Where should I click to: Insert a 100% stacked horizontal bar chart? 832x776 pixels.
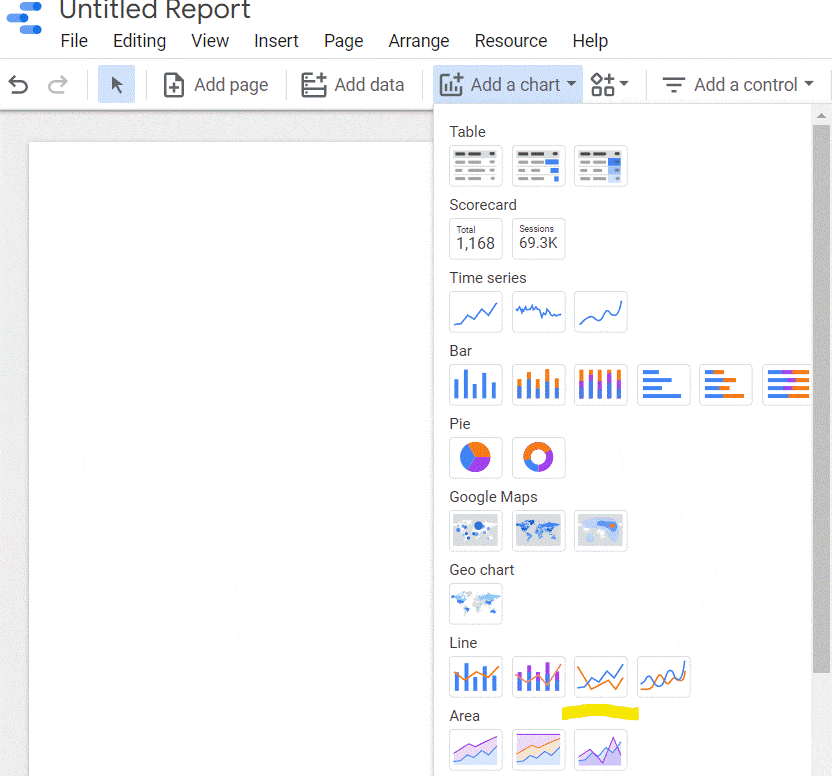[x=786, y=385]
